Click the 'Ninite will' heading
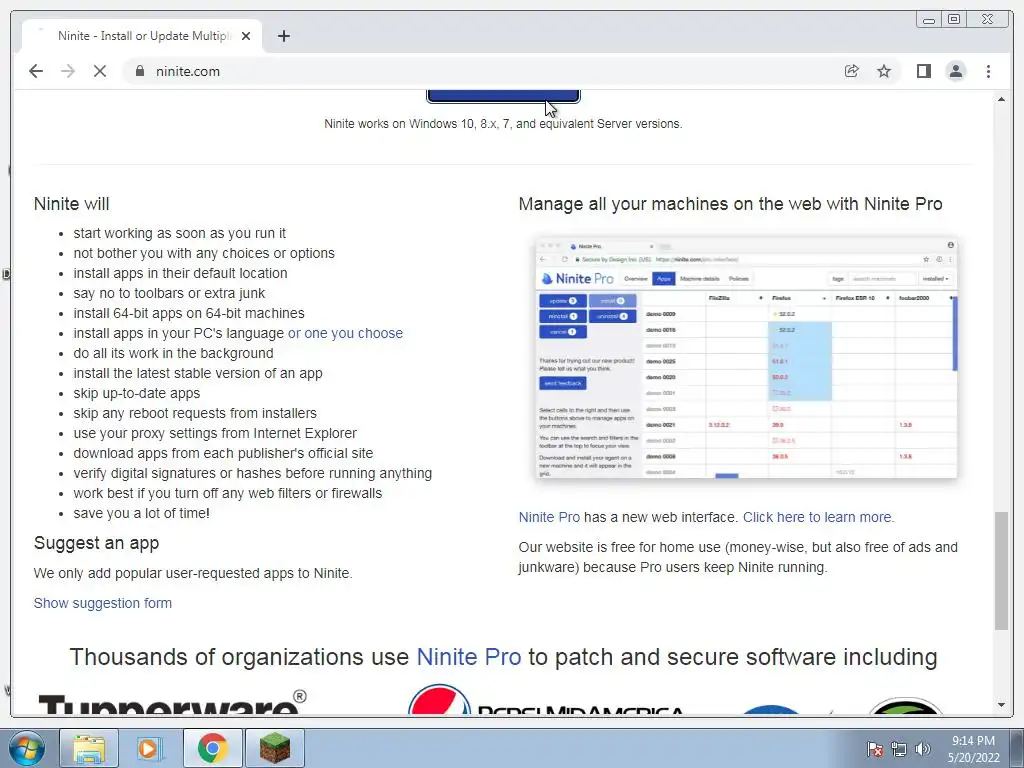The image size is (1024, 768). 72,204
